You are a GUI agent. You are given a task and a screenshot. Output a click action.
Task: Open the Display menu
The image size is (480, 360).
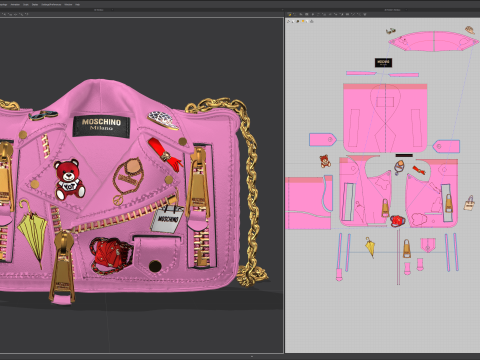click(x=35, y=5)
